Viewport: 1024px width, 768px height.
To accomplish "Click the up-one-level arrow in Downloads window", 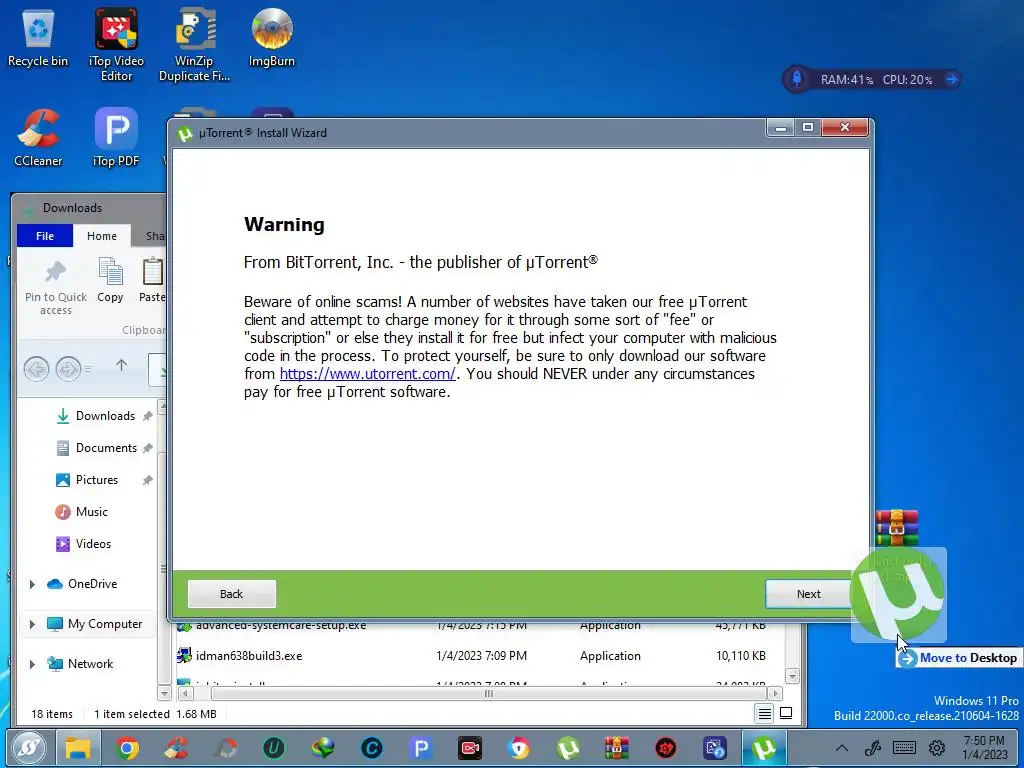I will coord(121,366).
